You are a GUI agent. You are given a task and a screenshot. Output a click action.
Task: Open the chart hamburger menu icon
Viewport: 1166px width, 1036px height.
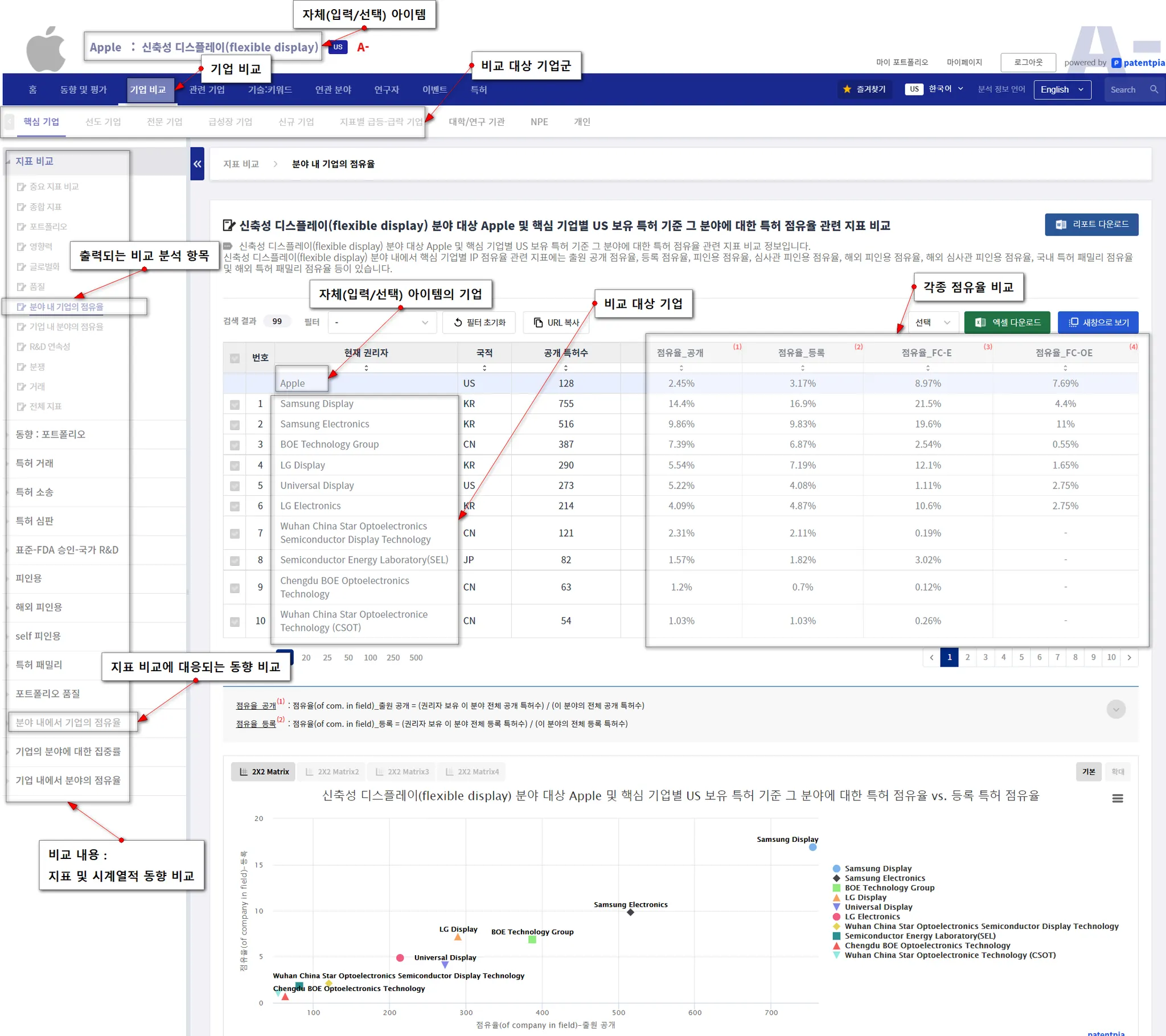point(1117,798)
